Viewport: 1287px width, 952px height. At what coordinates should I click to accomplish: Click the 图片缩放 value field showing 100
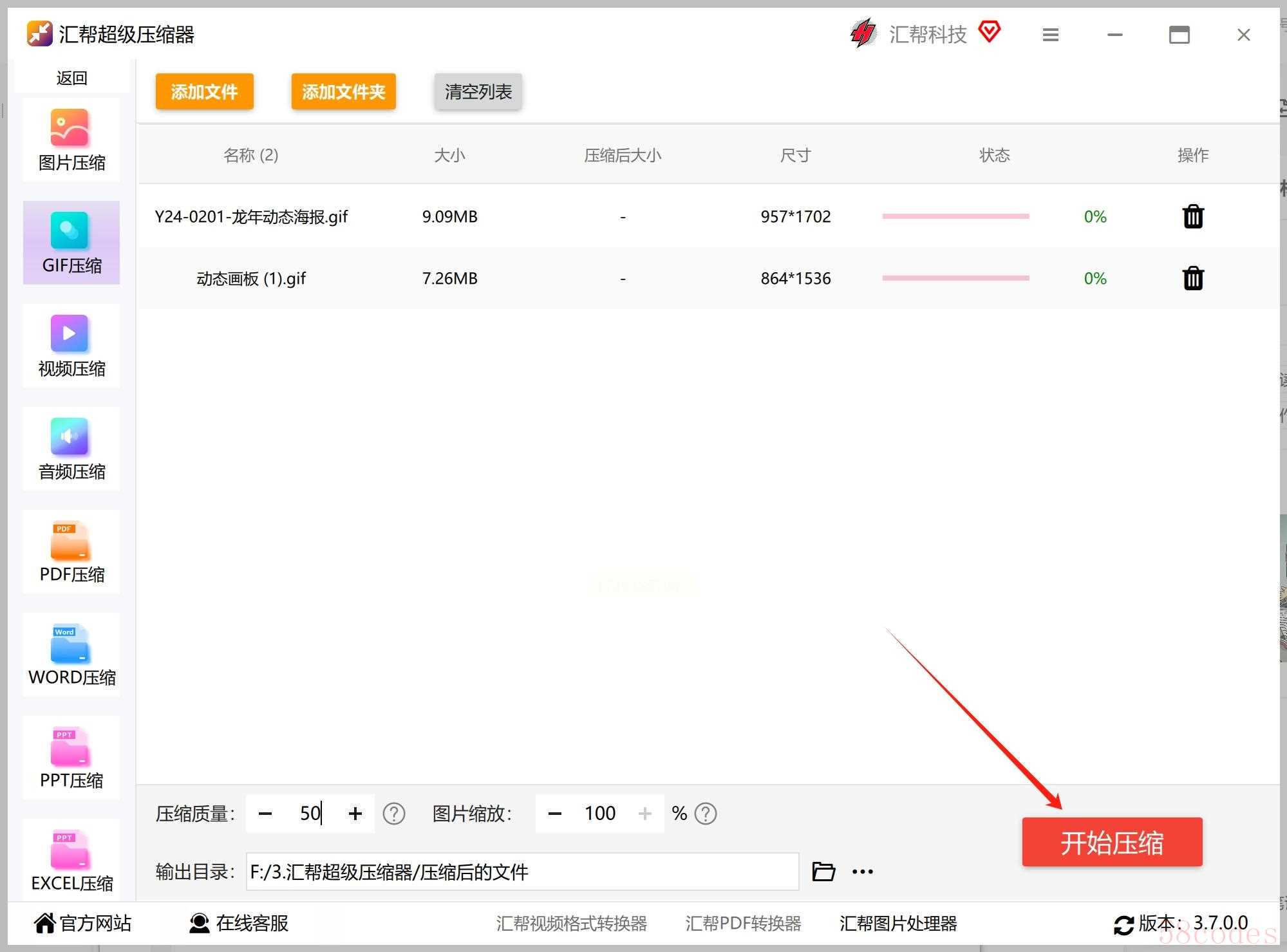600,814
